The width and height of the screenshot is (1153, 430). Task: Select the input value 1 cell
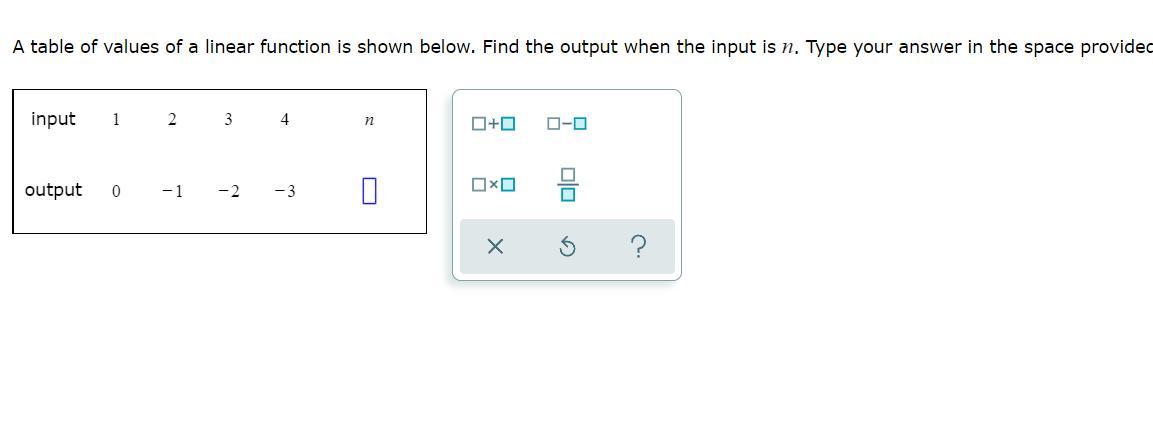click(116, 120)
